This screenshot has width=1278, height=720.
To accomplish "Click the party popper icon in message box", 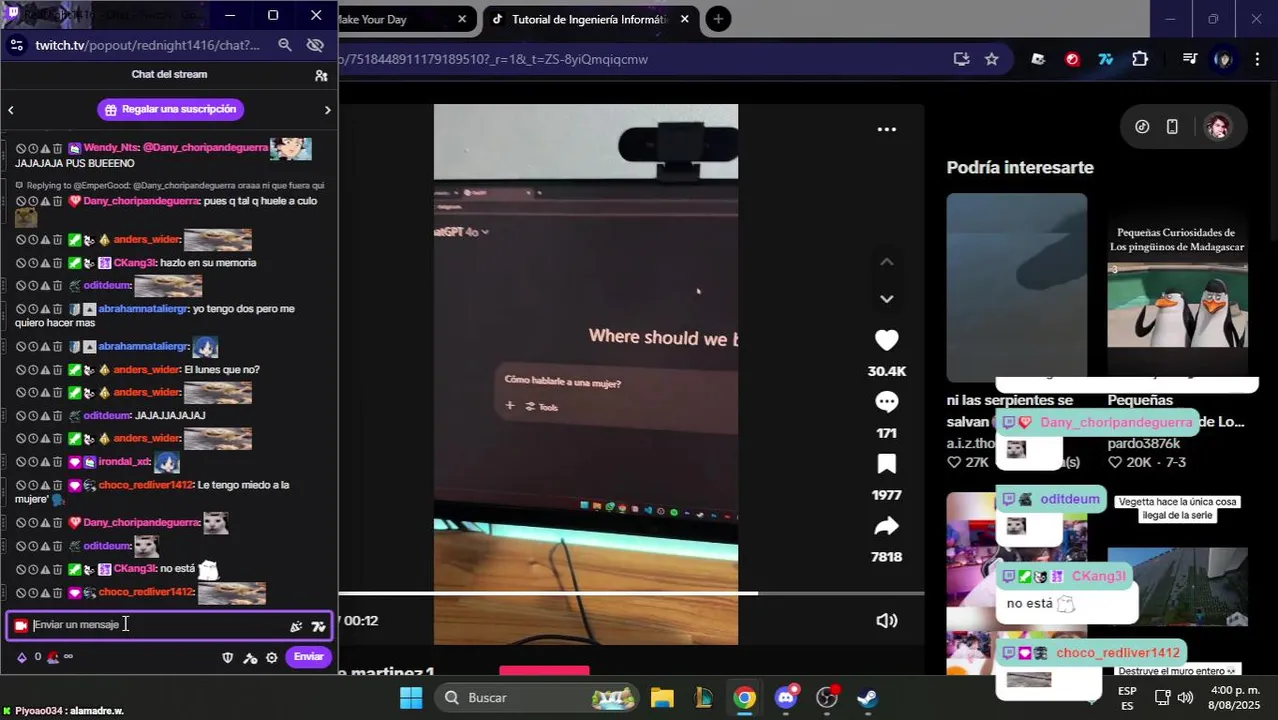I will point(296,626).
